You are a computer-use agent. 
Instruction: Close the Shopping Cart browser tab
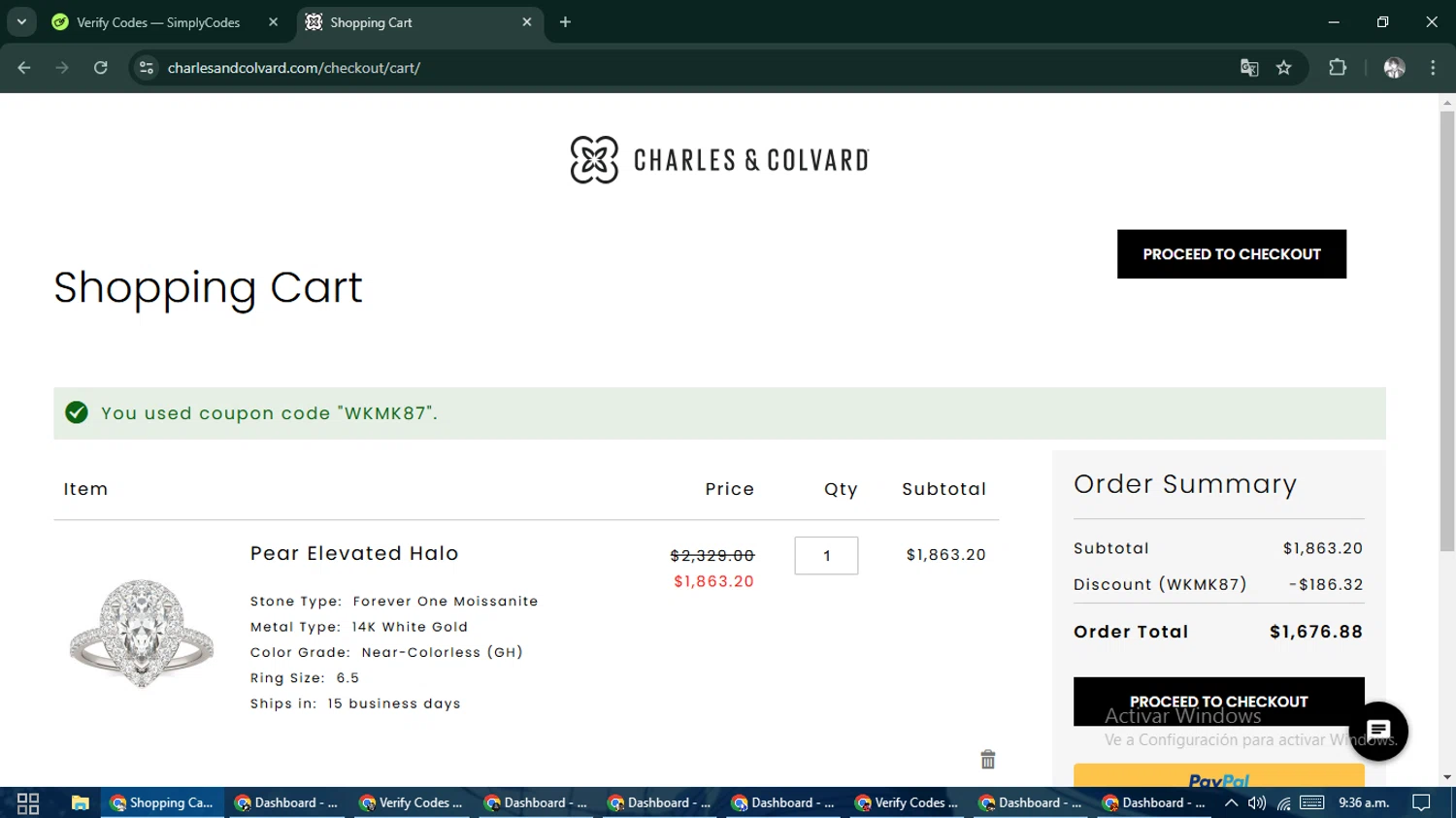[527, 22]
